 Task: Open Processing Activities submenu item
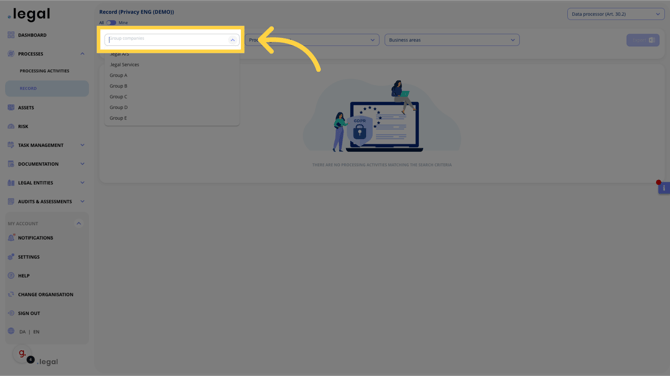44,71
